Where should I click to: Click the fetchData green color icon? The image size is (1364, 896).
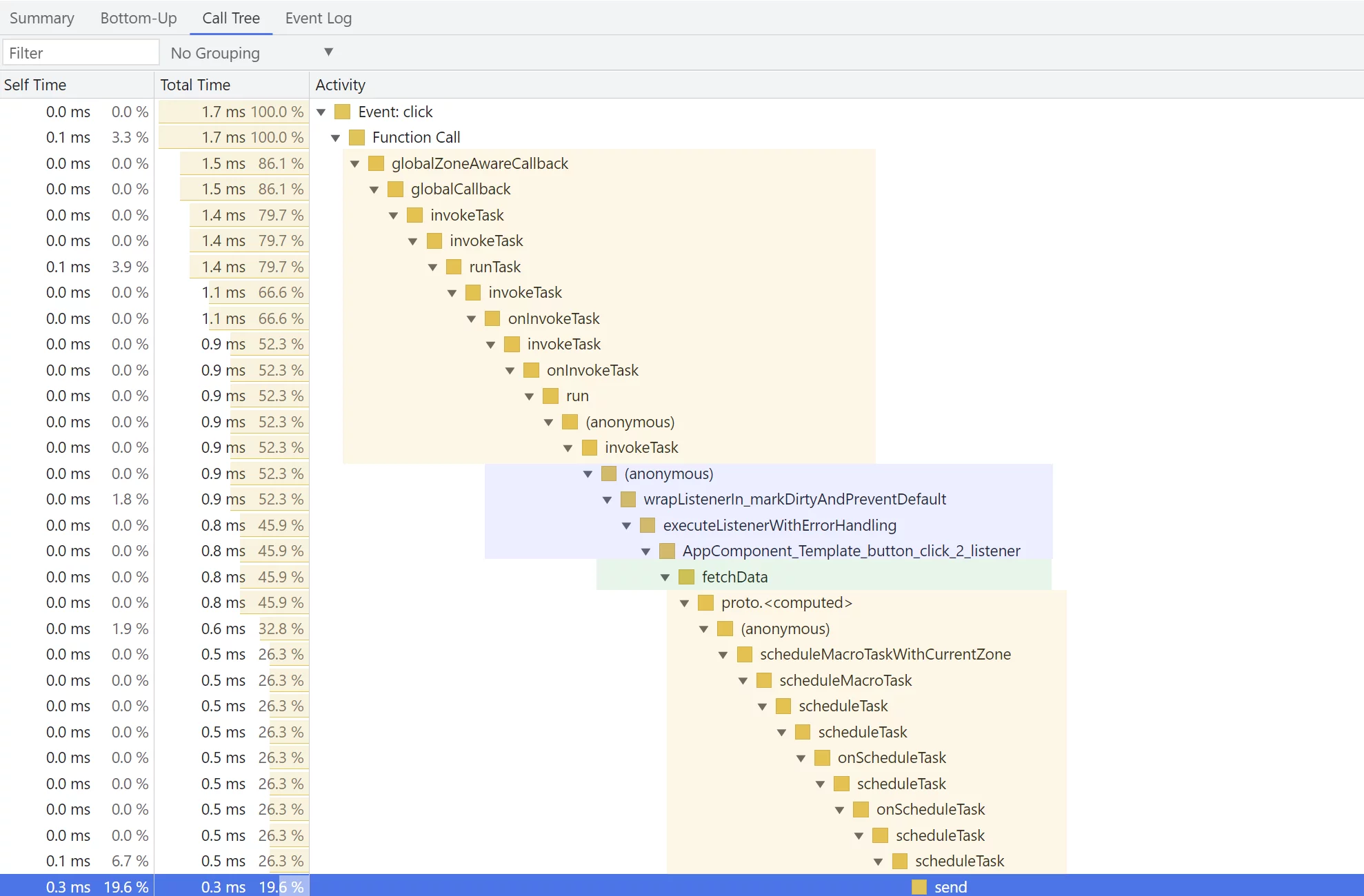[x=686, y=577]
